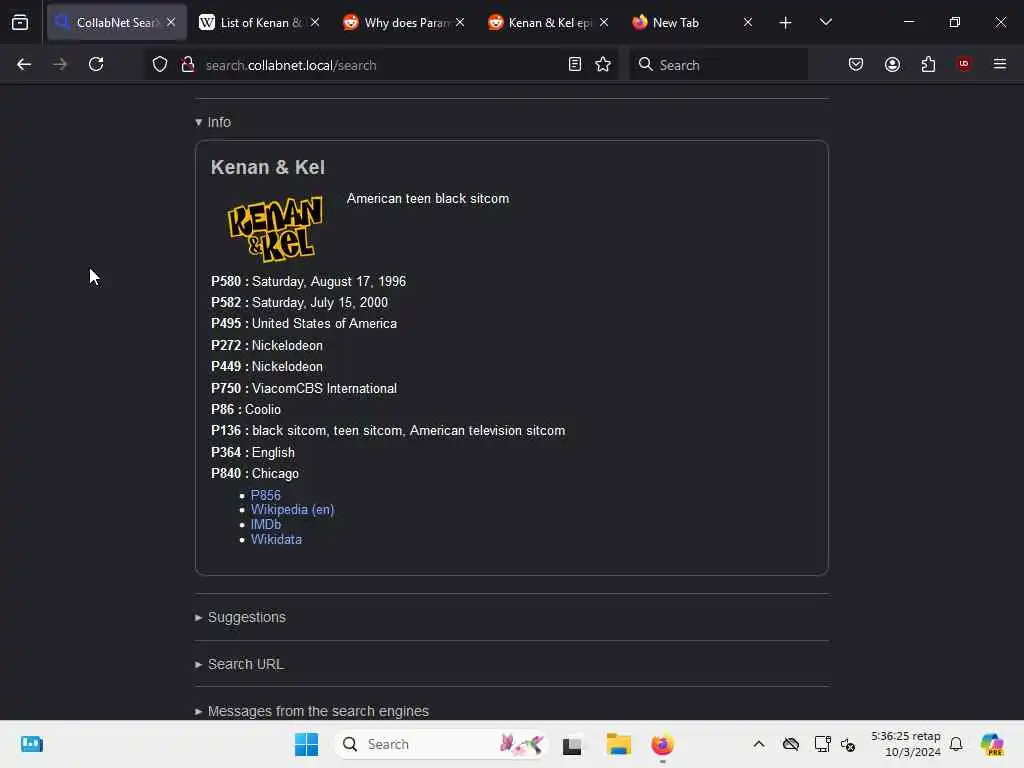Open the Wikidata link
Viewport: 1024px width, 768px height.
tap(276, 539)
